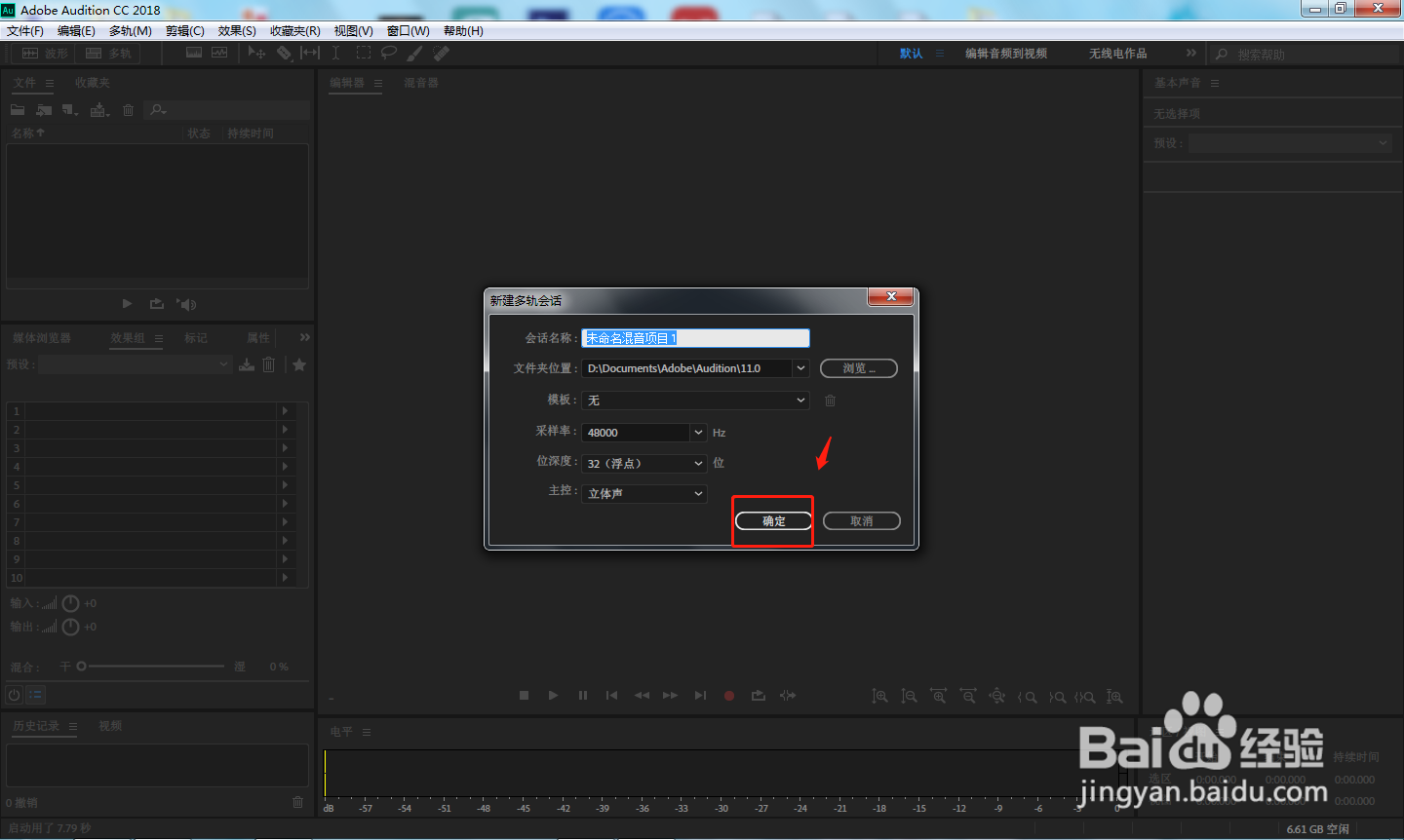The height and width of the screenshot is (840, 1404).
Task: Toggle the Effects Rack list view button
Action: point(35,695)
